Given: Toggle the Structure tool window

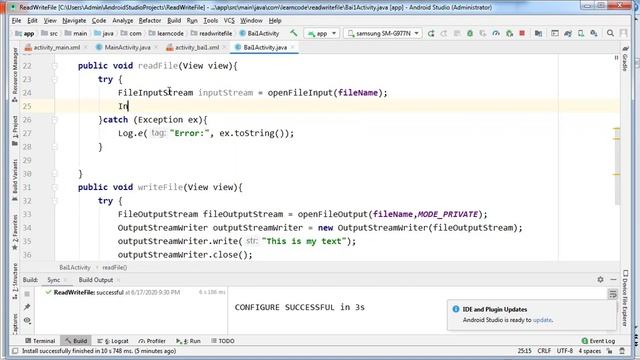Looking at the screenshot, I should pyautogui.click(x=15, y=281).
